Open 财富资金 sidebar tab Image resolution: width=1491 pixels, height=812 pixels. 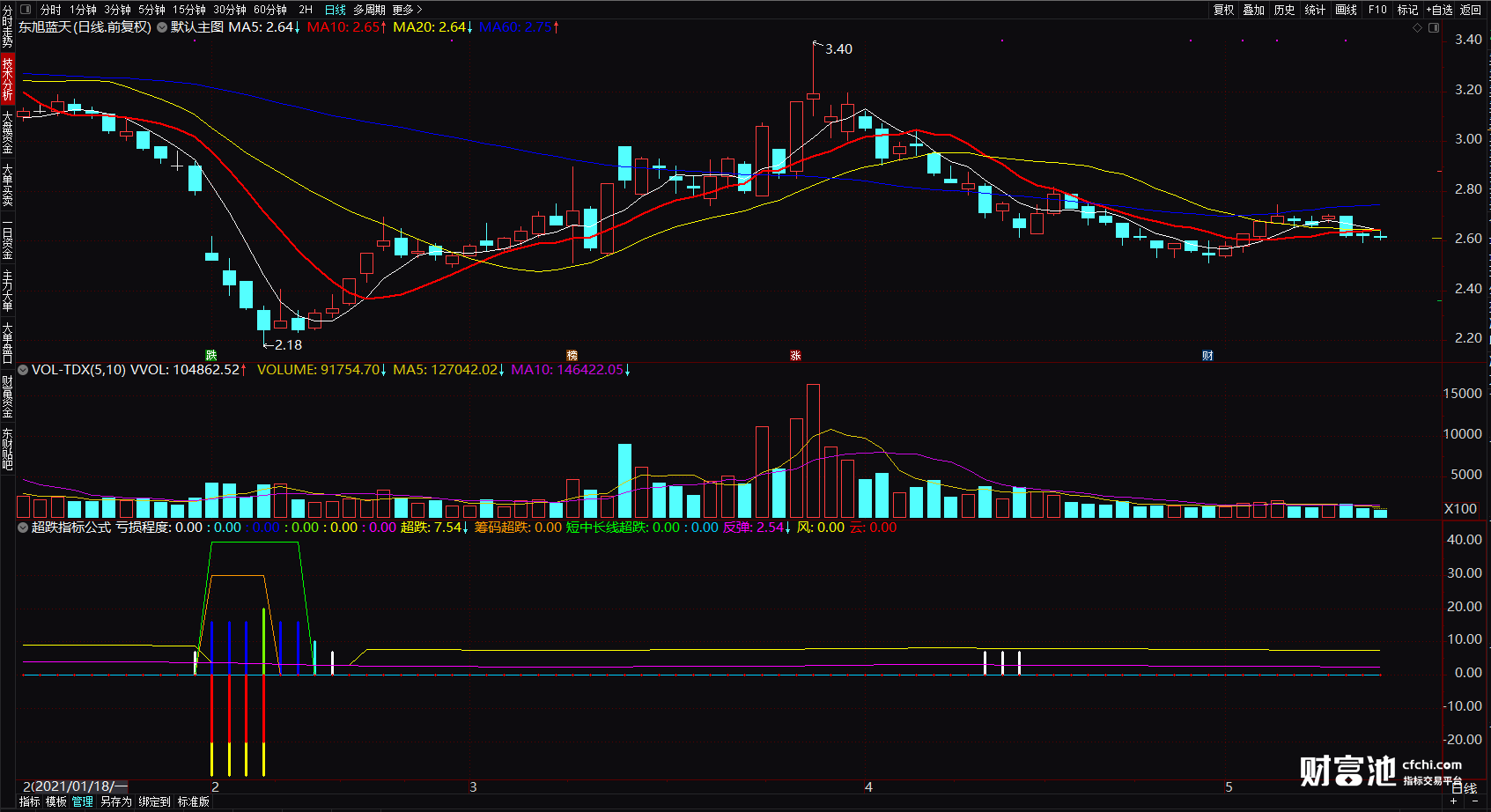click(x=7, y=396)
